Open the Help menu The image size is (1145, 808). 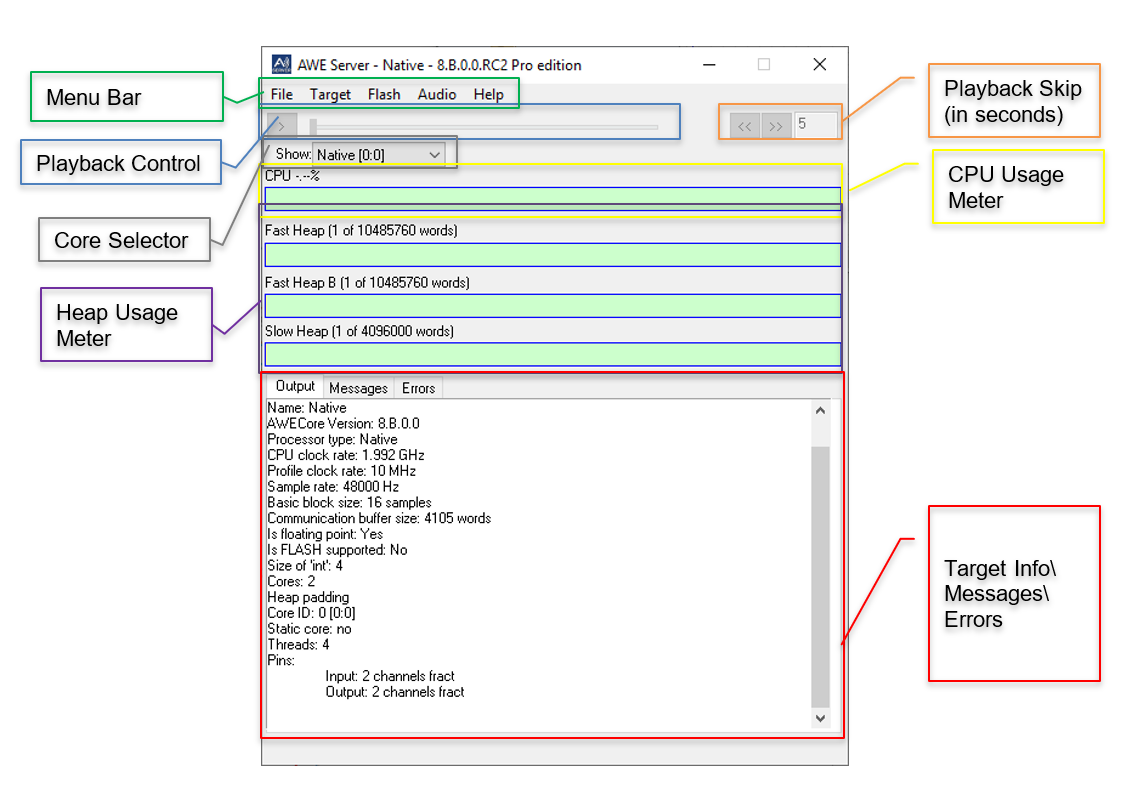[x=488, y=94]
